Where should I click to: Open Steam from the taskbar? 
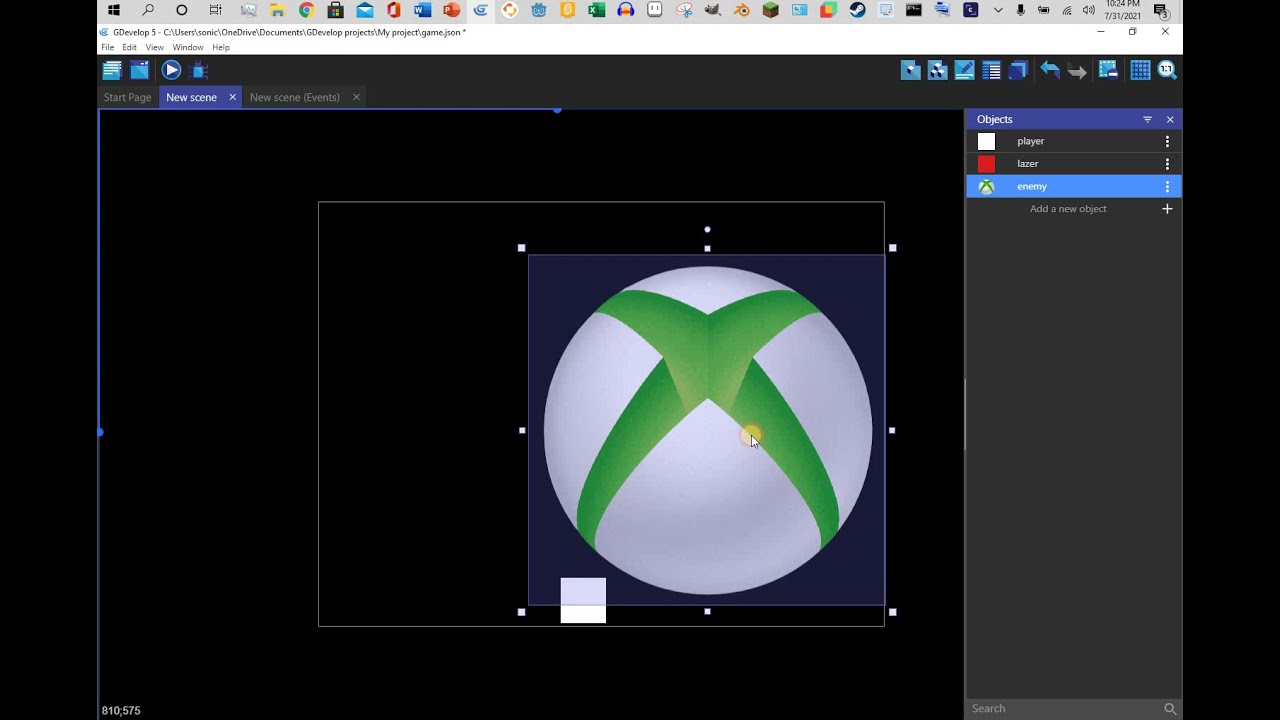pos(857,10)
